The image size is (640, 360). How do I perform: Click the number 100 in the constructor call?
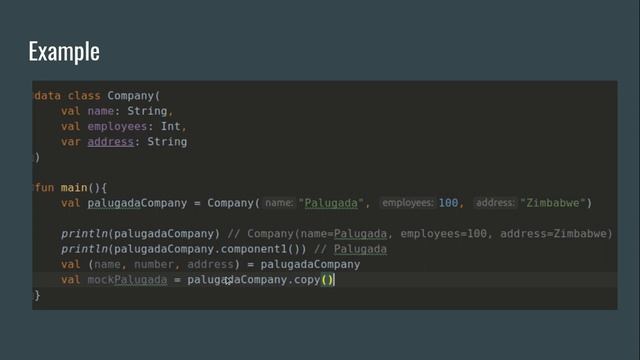tap(448, 203)
